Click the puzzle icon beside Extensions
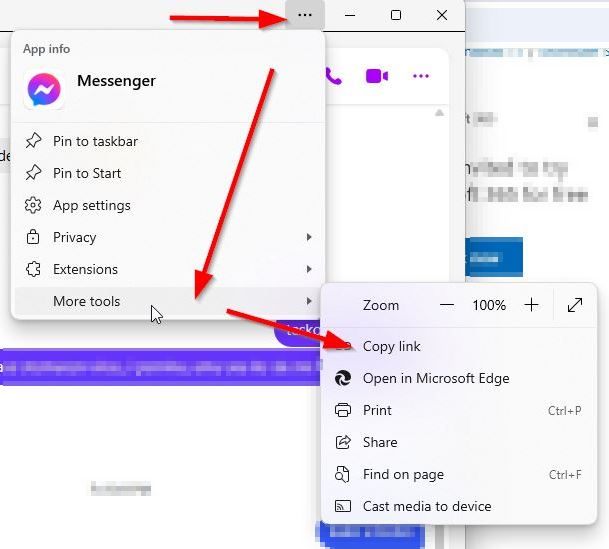 33,269
